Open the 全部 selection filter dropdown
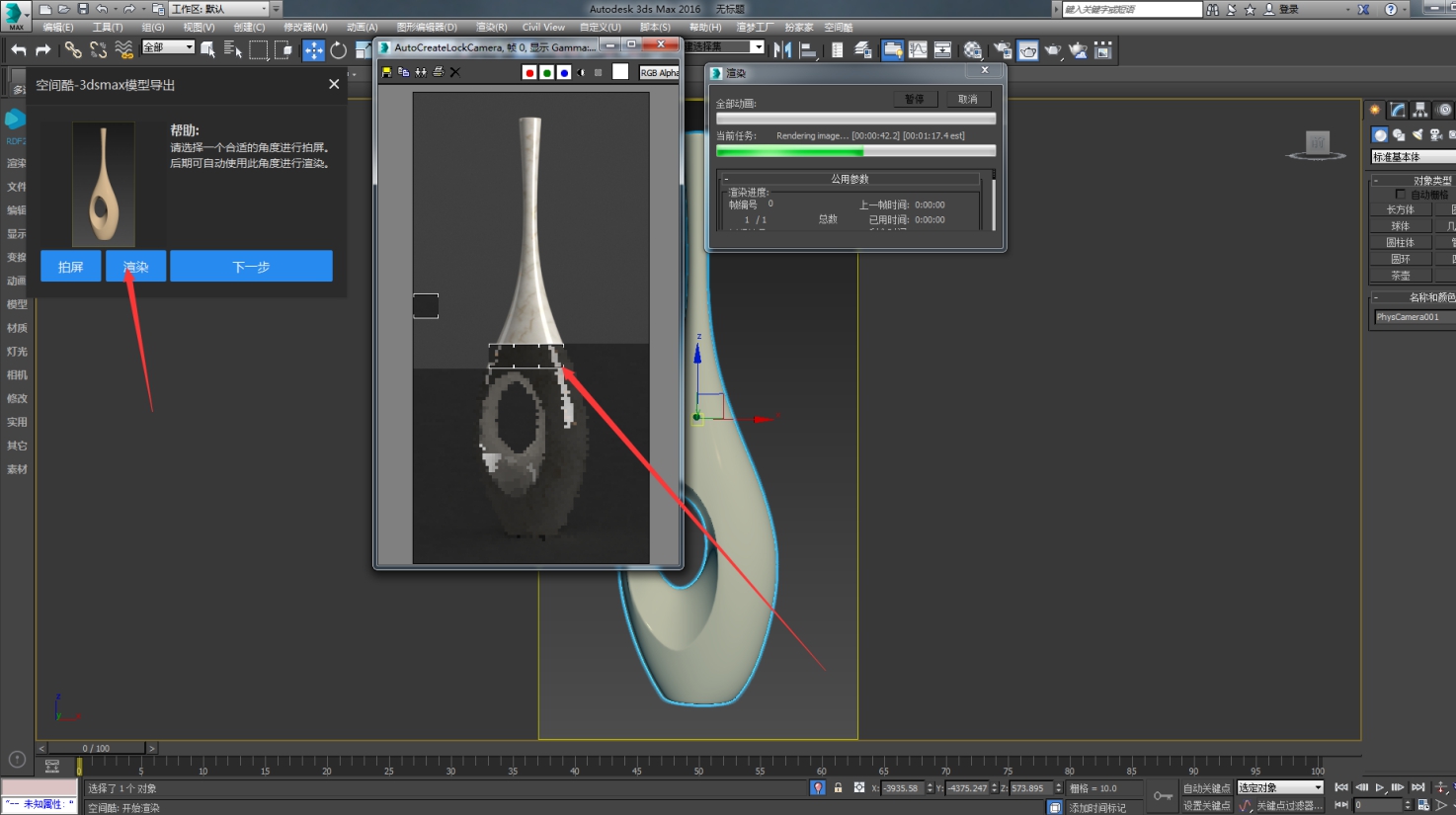The height and width of the screenshot is (815, 1456). tap(168, 47)
